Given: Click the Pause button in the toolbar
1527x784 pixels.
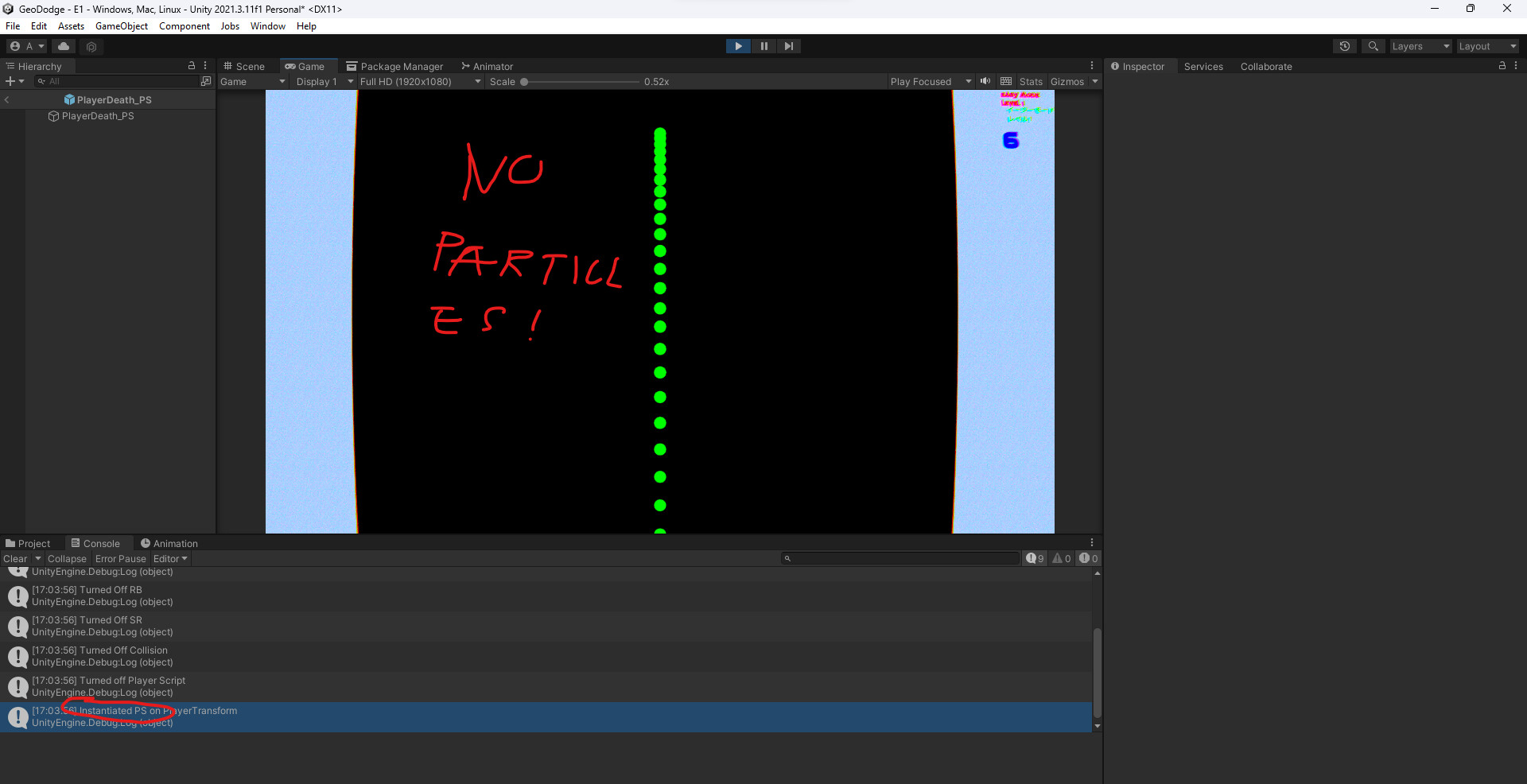Looking at the screenshot, I should 763,46.
